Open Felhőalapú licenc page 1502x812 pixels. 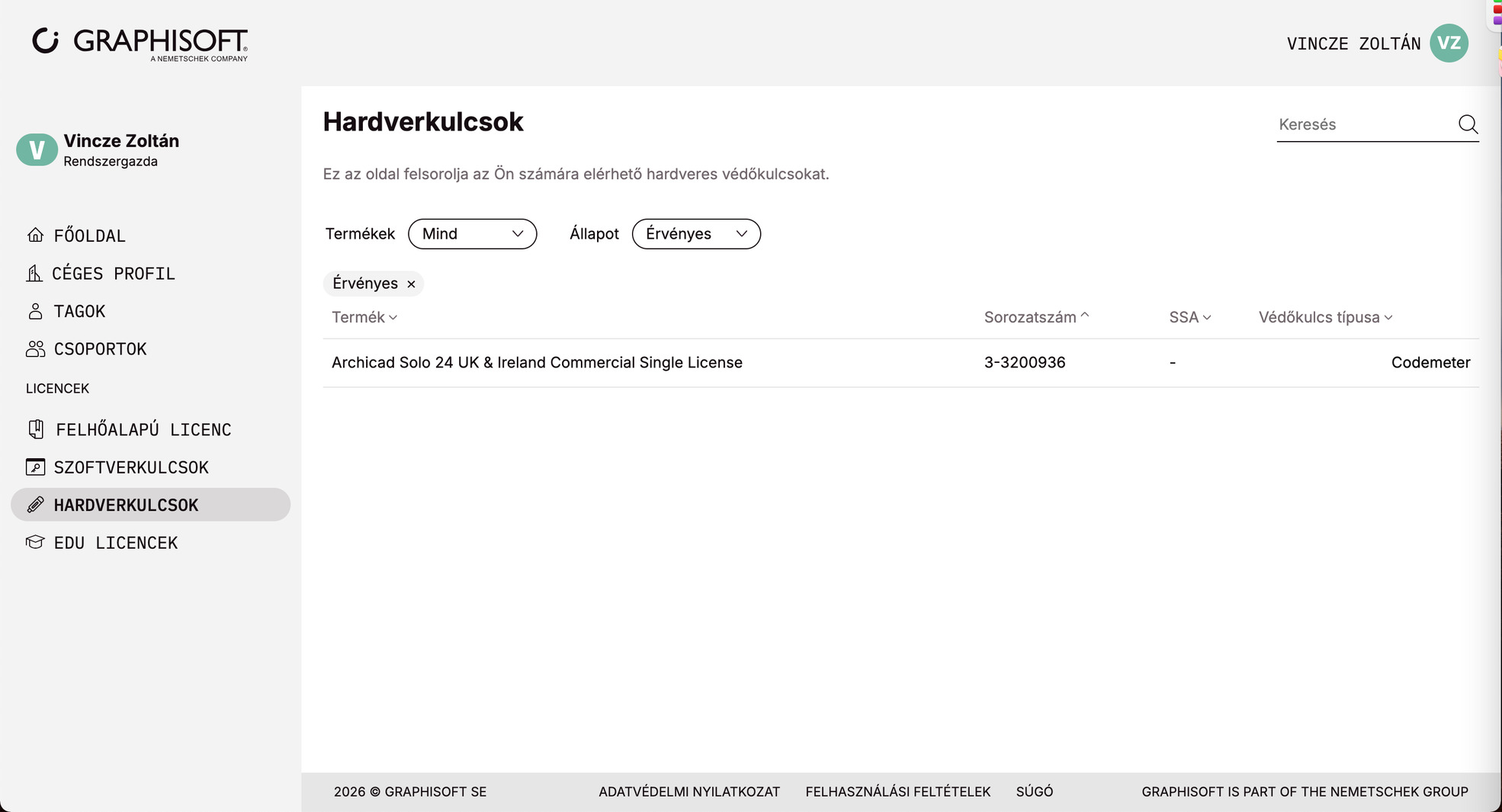143,430
